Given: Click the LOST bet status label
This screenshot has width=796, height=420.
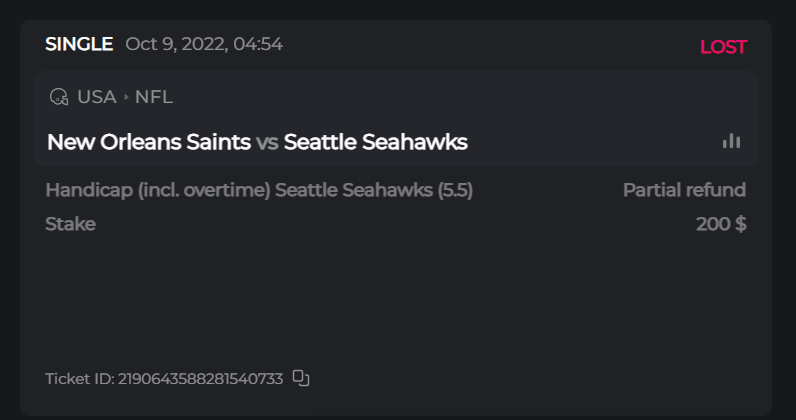Looking at the screenshot, I should (x=722, y=47).
